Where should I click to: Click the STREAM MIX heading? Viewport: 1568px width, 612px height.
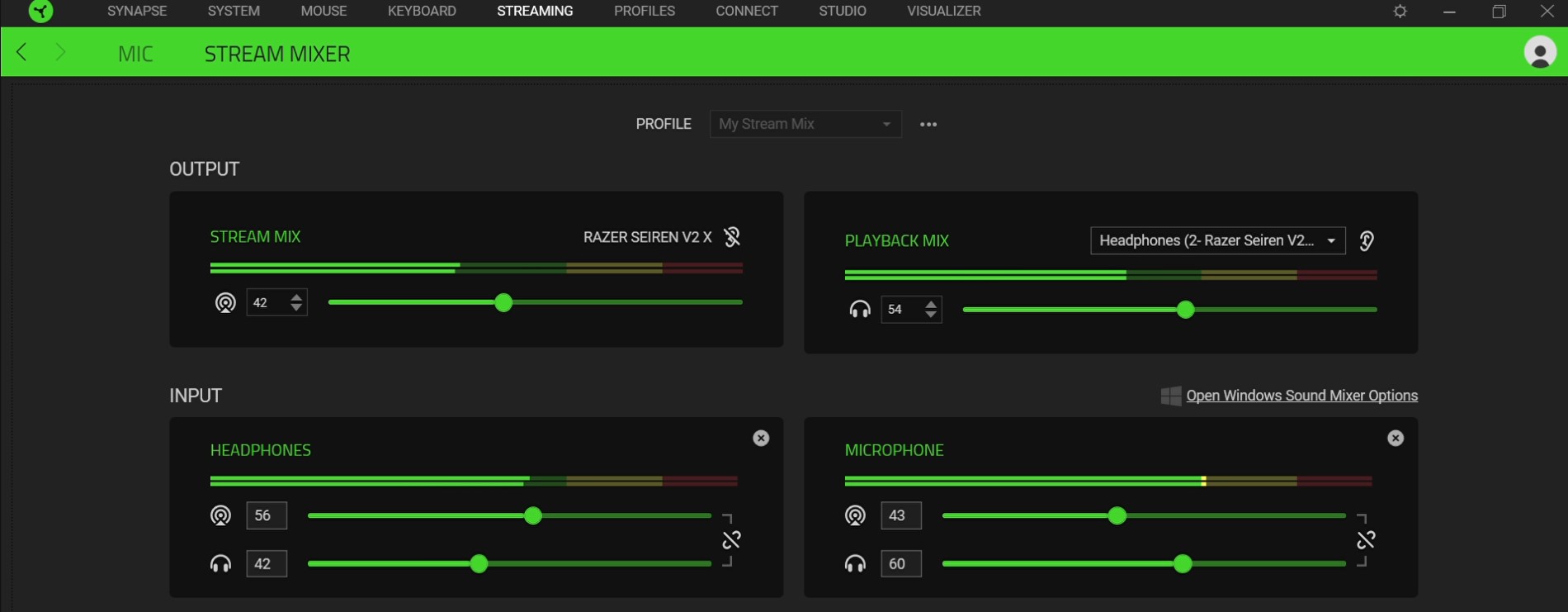coord(255,237)
